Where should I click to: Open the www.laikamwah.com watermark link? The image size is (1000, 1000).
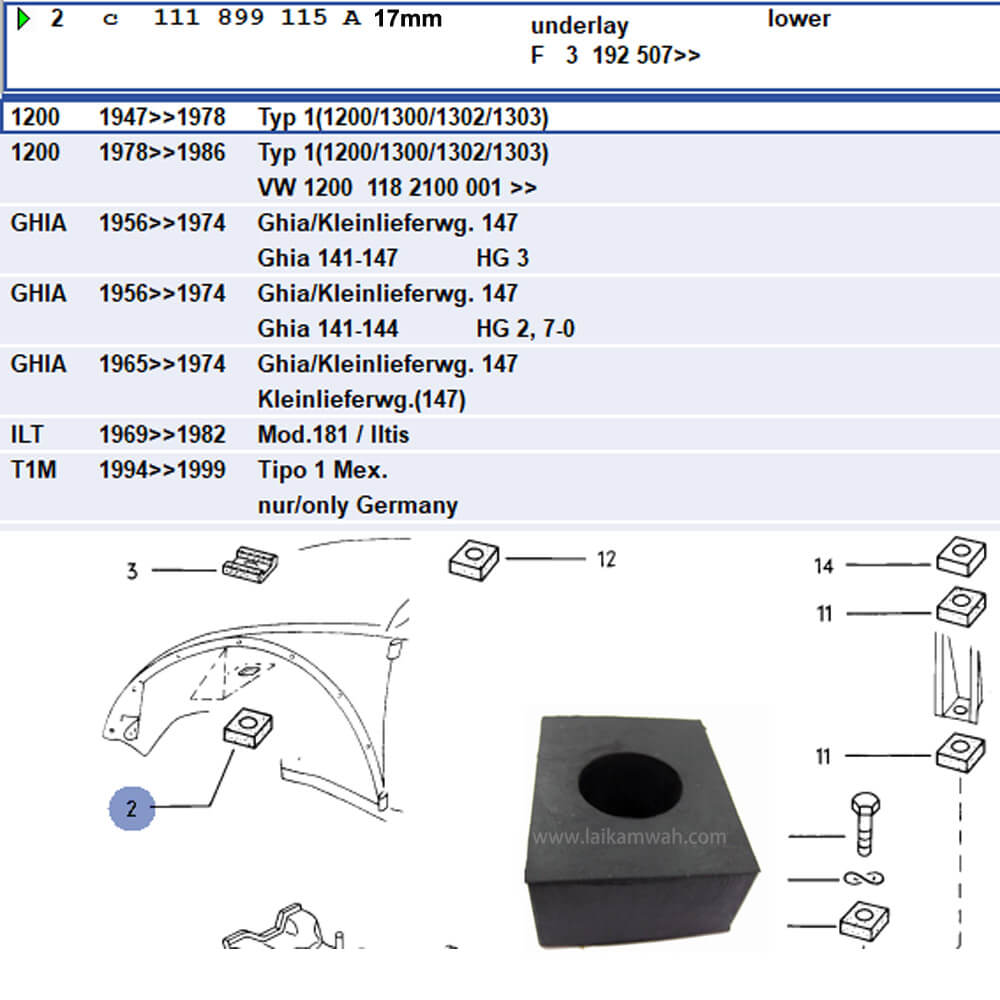click(x=629, y=837)
